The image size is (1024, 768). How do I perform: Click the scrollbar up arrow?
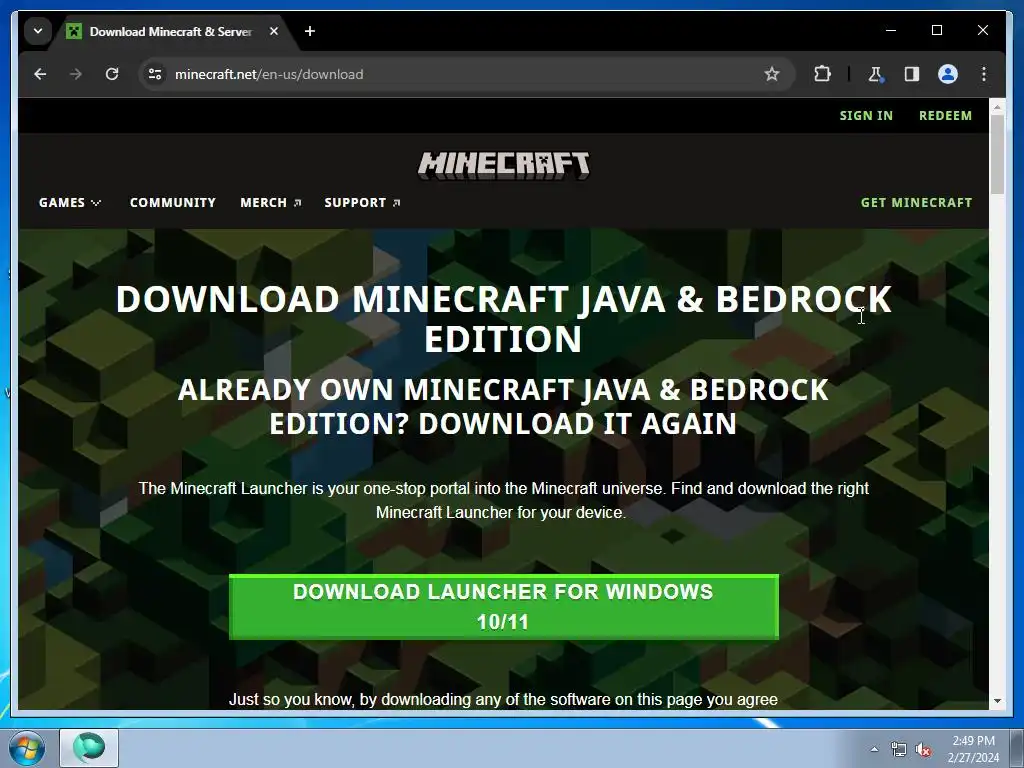[997, 106]
